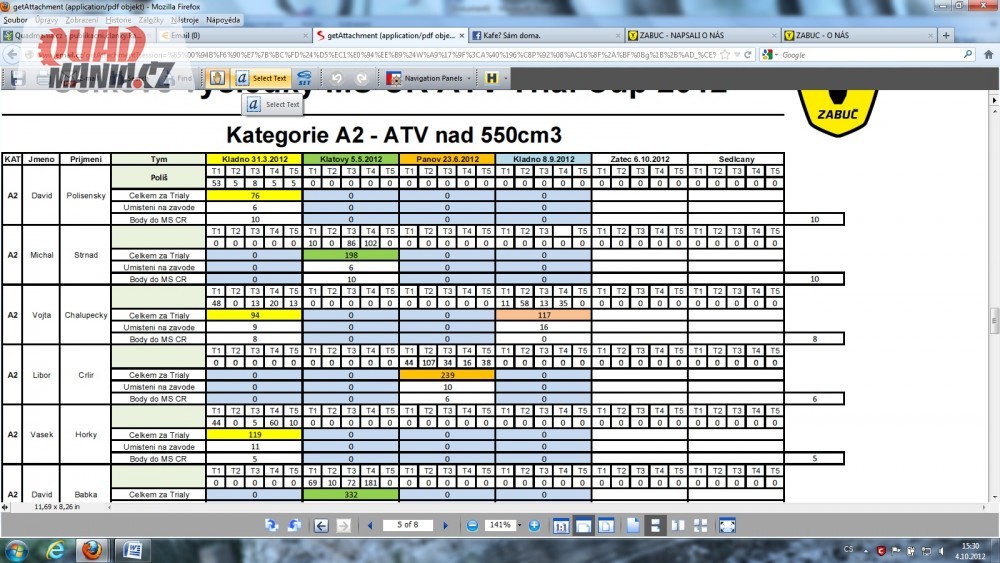Switch to the Kafe? Sám doma tab

[x=545, y=36]
